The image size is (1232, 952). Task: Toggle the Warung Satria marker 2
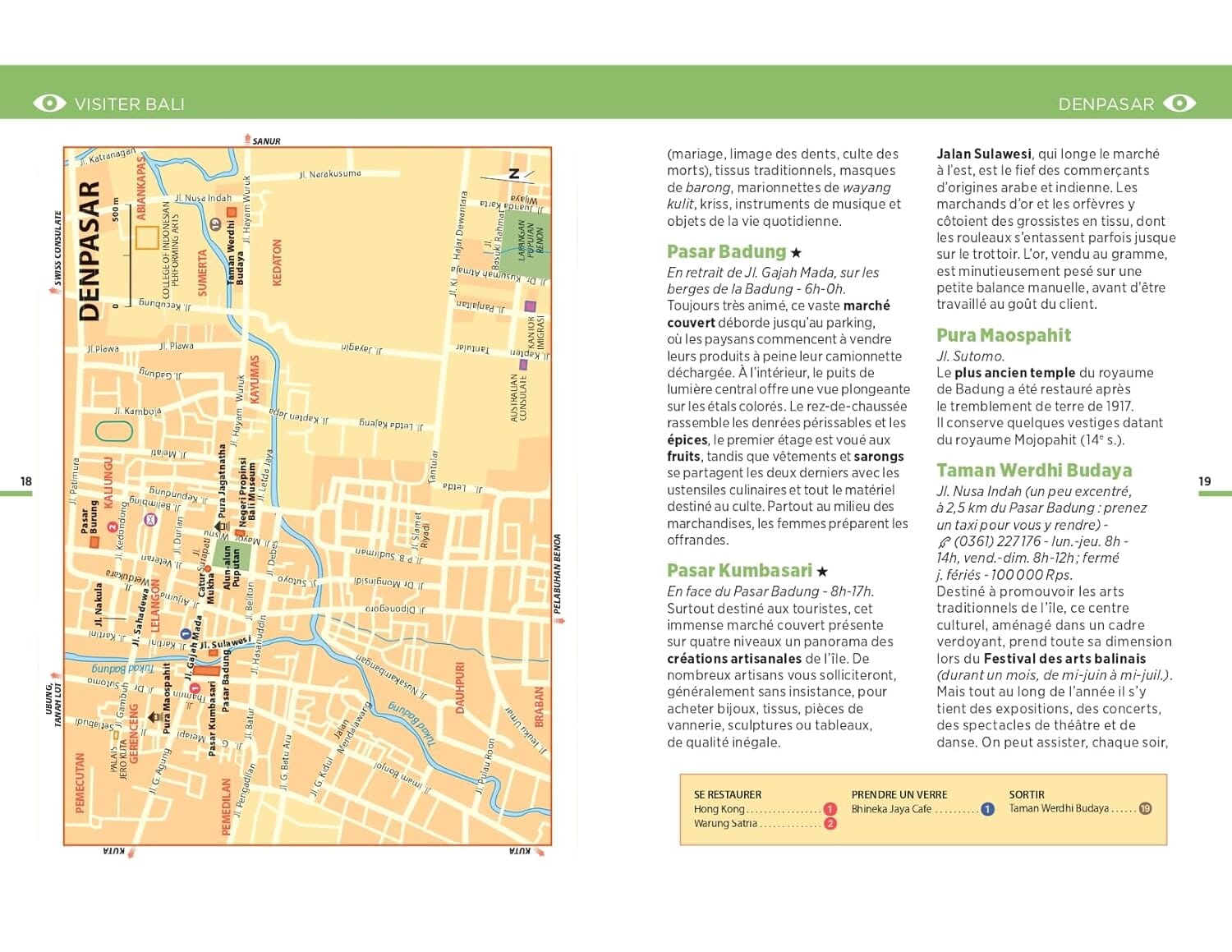(830, 824)
